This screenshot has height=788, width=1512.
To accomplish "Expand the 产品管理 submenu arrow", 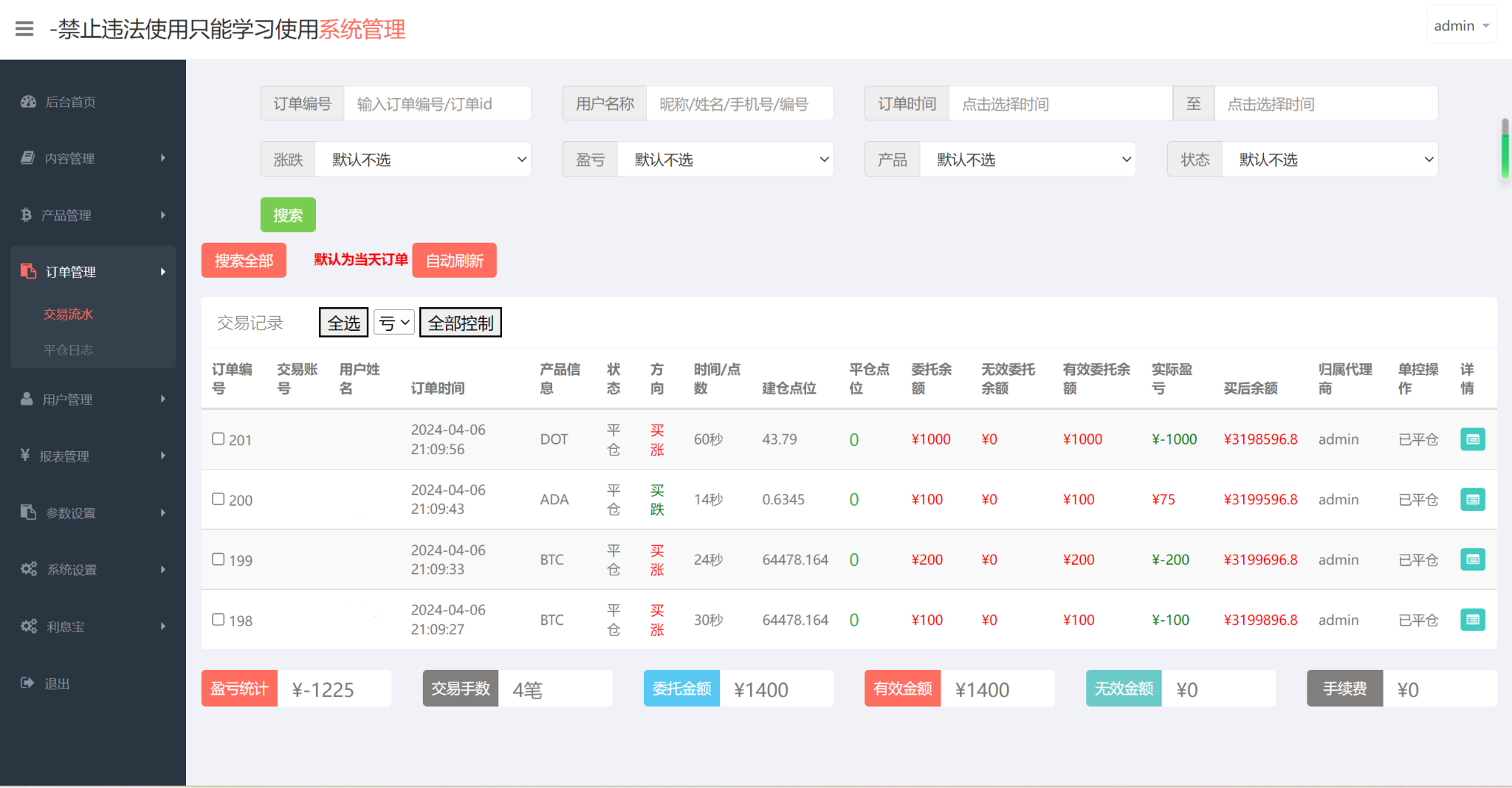I will pyautogui.click(x=163, y=215).
